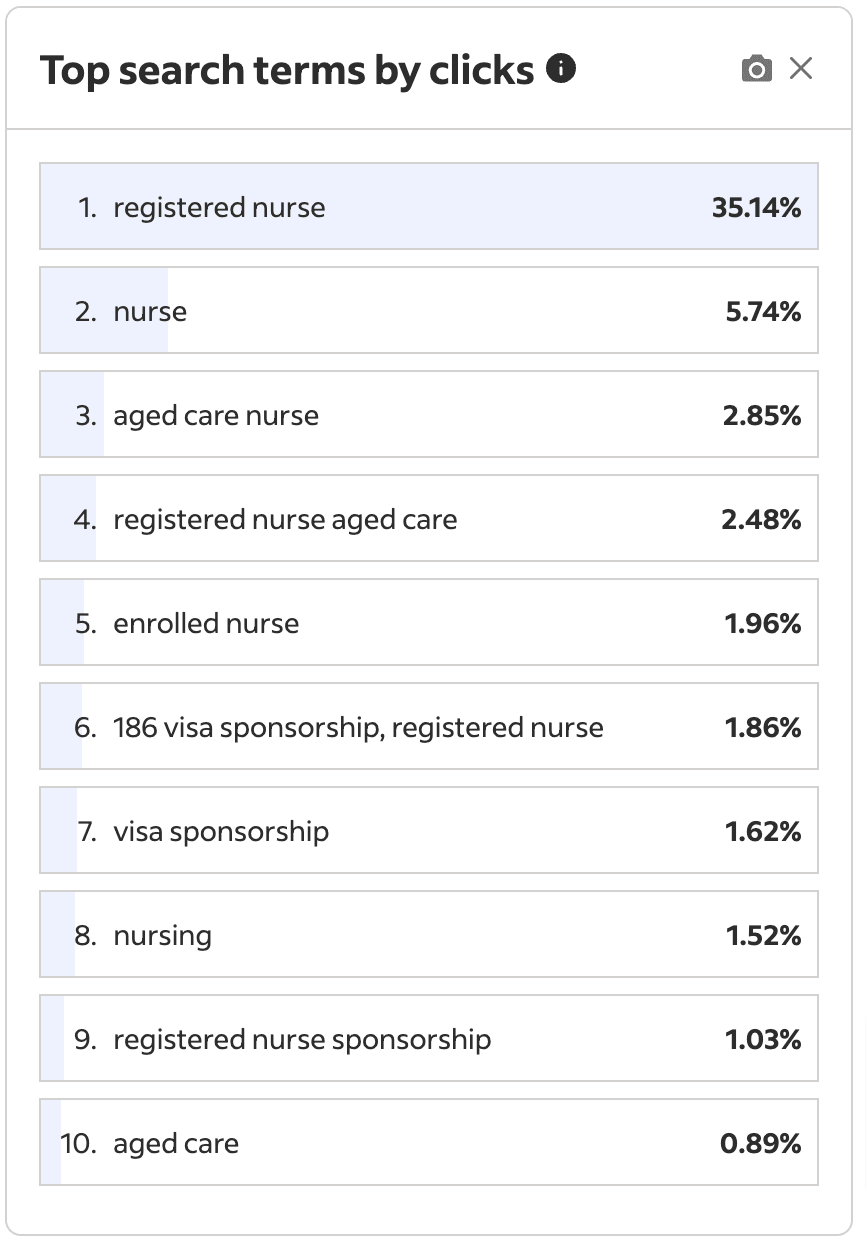This screenshot has width=866, height=1246.
Task: Click the 35.14% click share value
Action: pos(756,208)
